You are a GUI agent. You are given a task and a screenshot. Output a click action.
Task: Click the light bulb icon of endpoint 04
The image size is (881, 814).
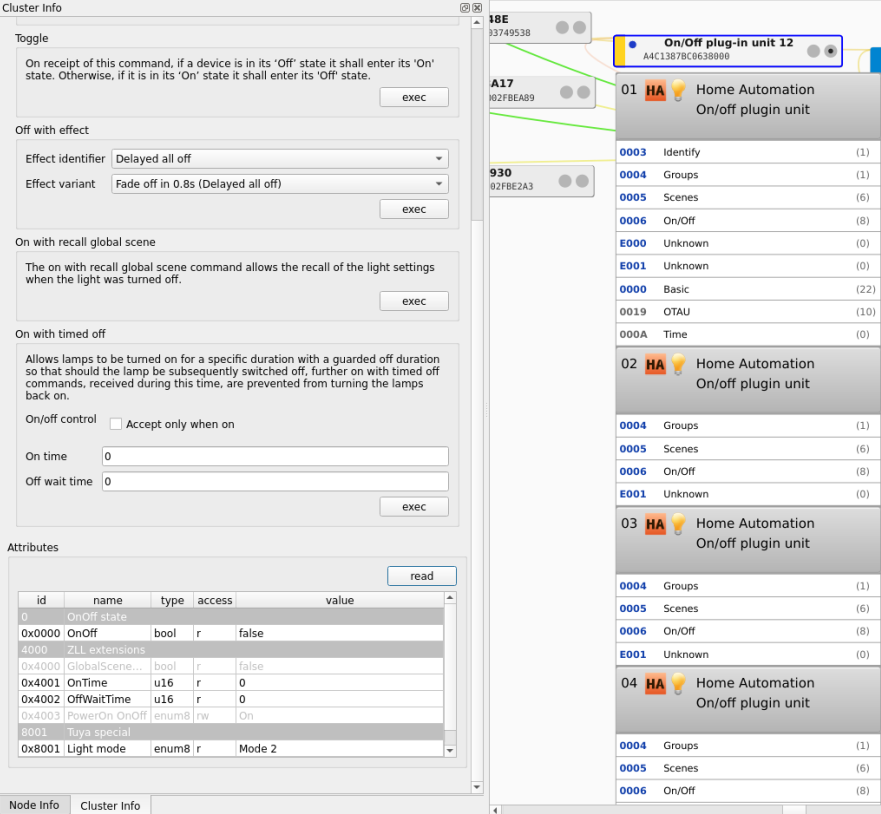(678, 683)
